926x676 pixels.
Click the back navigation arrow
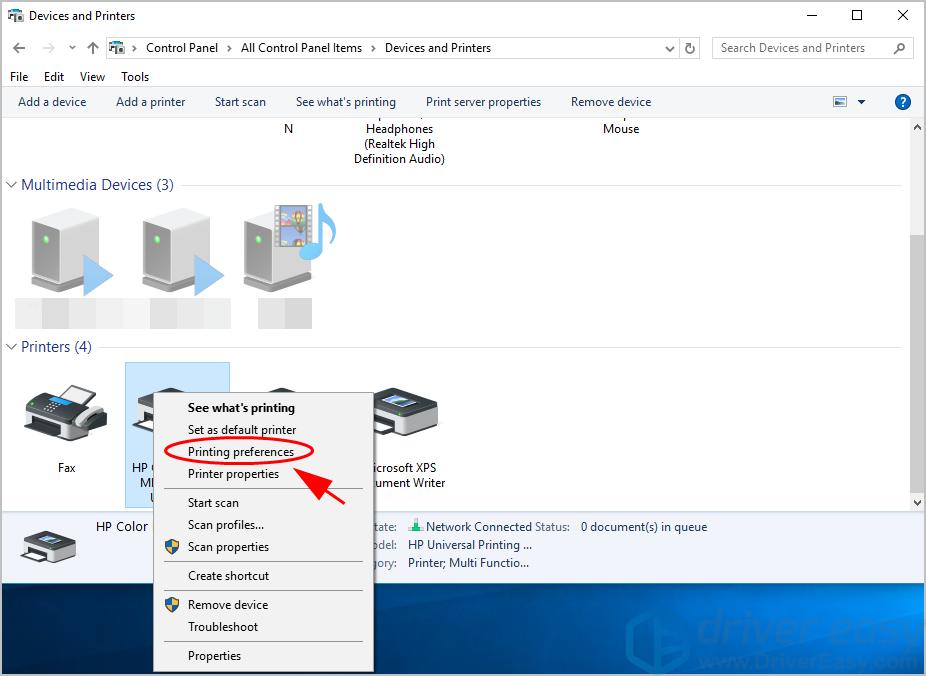click(18, 47)
